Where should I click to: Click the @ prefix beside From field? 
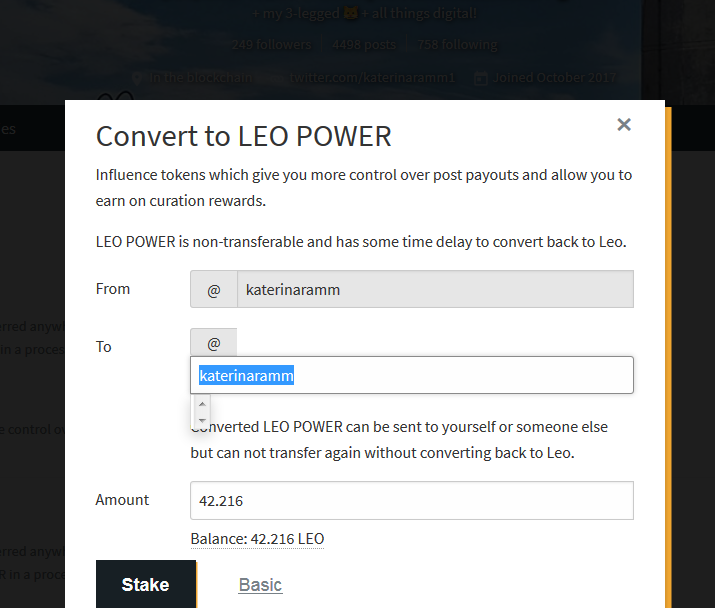(214, 289)
